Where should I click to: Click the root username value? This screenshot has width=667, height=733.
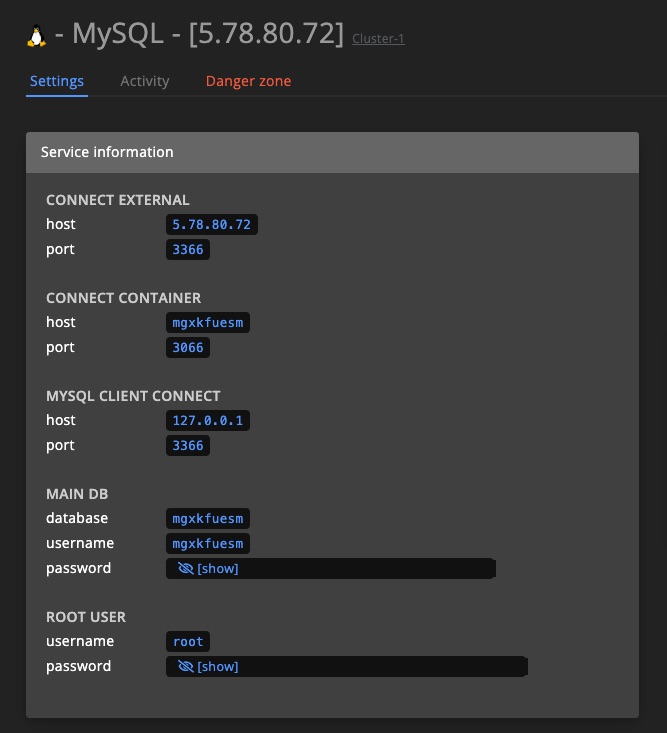click(x=188, y=641)
